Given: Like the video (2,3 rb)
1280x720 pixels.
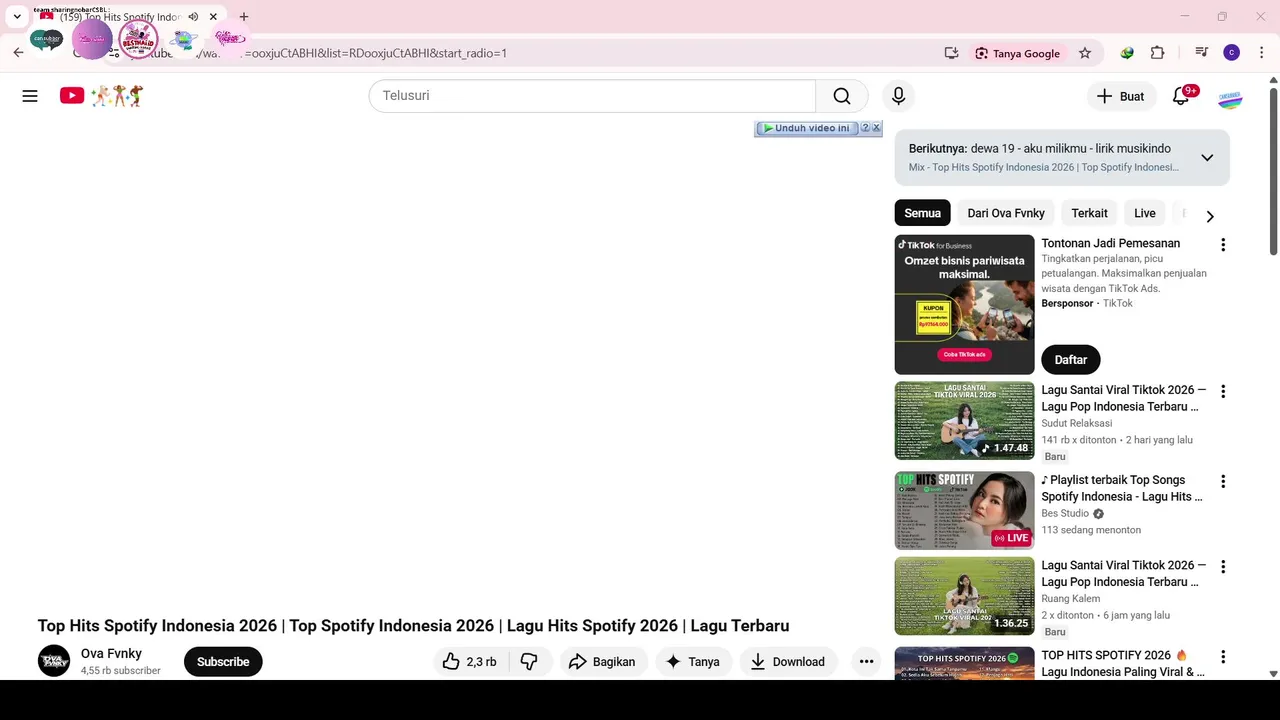Looking at the screenshot, I should click(x=471, y=662).
